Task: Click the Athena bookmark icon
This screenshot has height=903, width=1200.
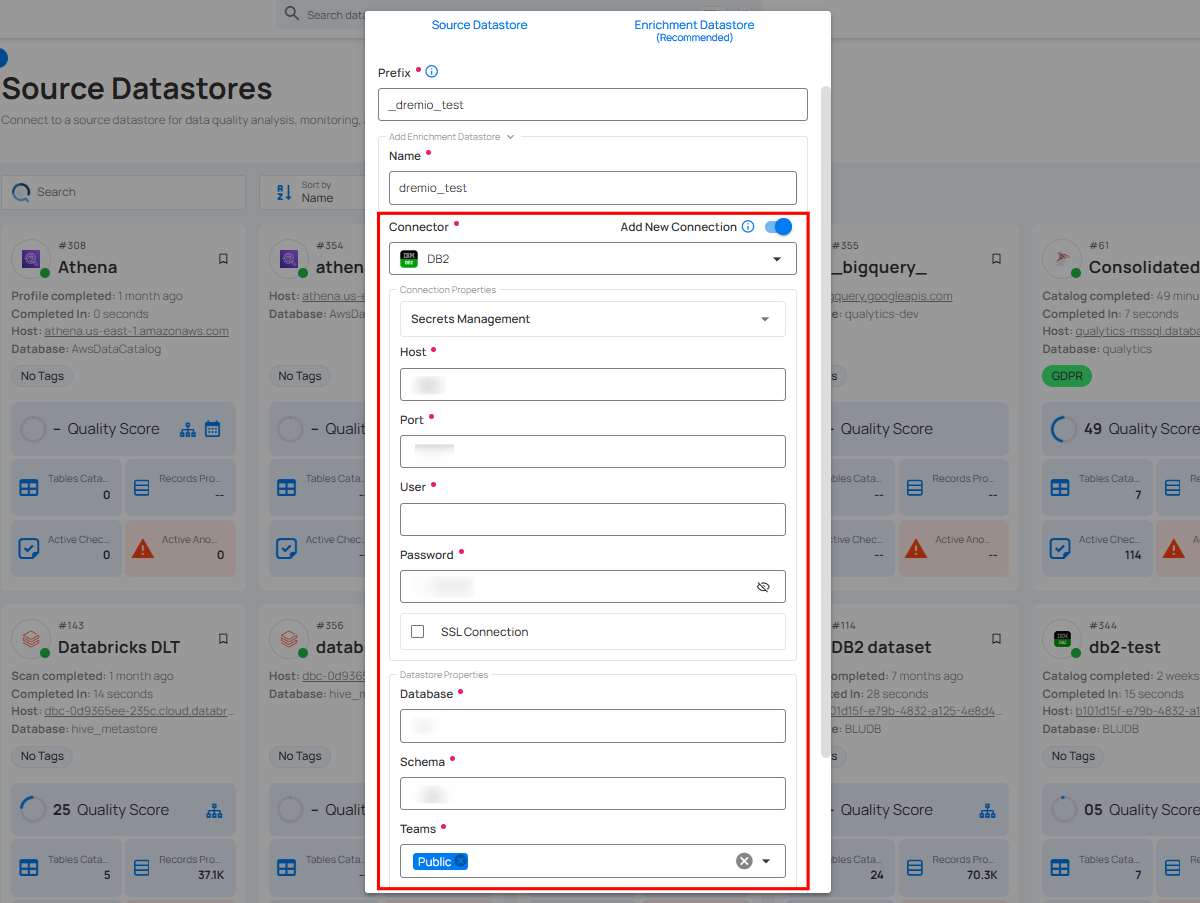Action: click(223, 259)
